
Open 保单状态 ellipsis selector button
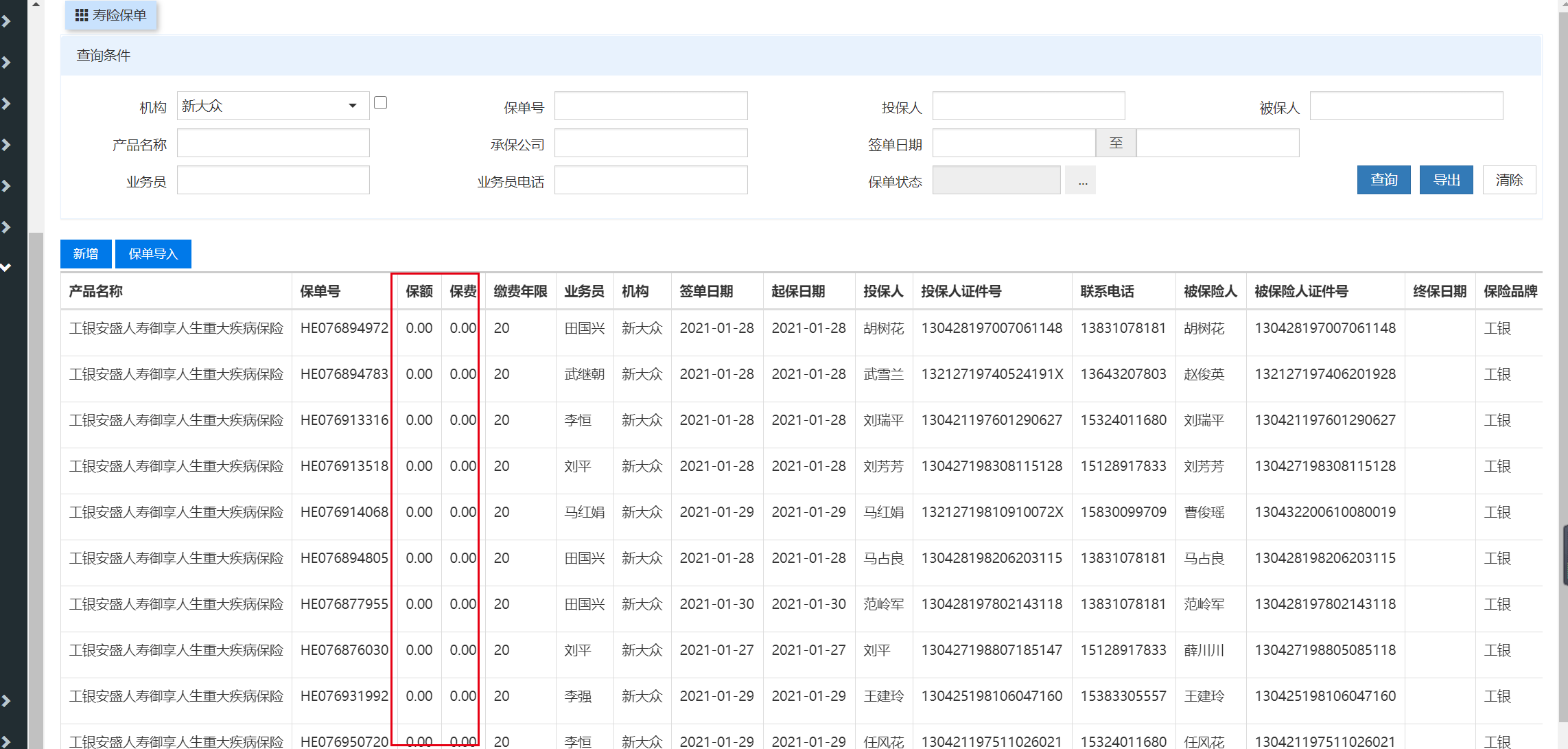pos(1082,181)
